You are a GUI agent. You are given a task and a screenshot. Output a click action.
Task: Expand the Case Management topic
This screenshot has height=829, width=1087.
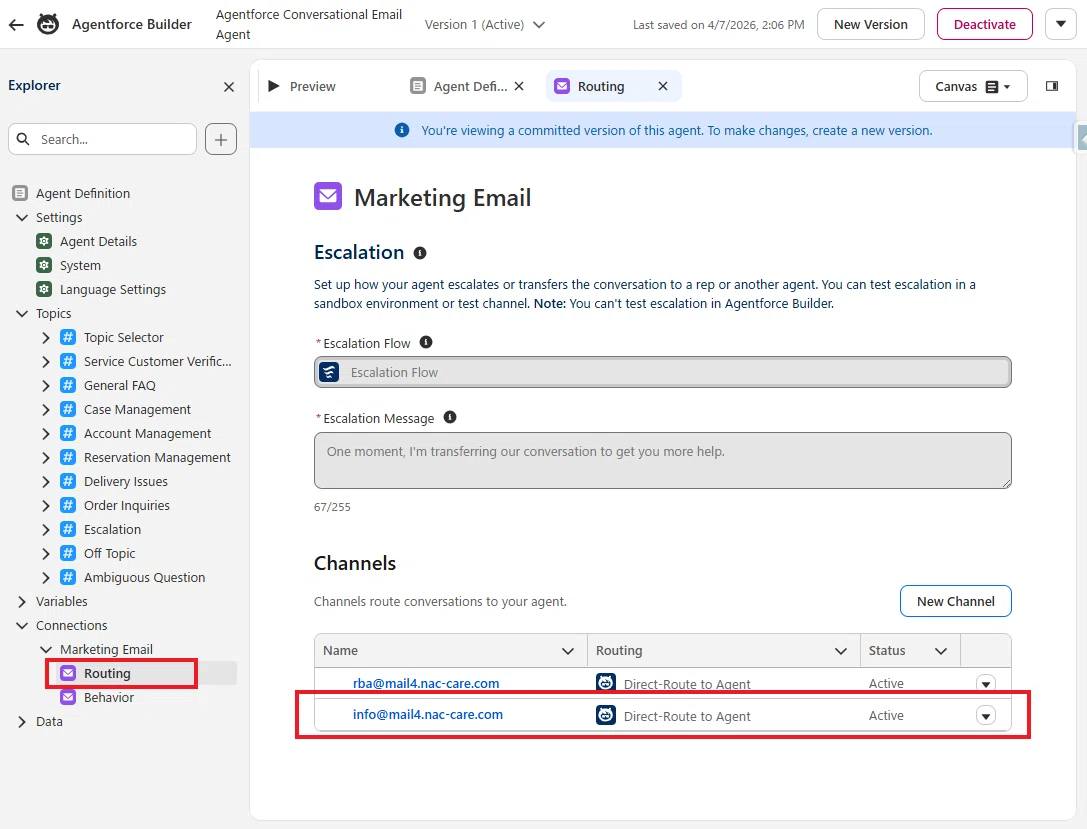pyautogui.click(x=46, y=410)
